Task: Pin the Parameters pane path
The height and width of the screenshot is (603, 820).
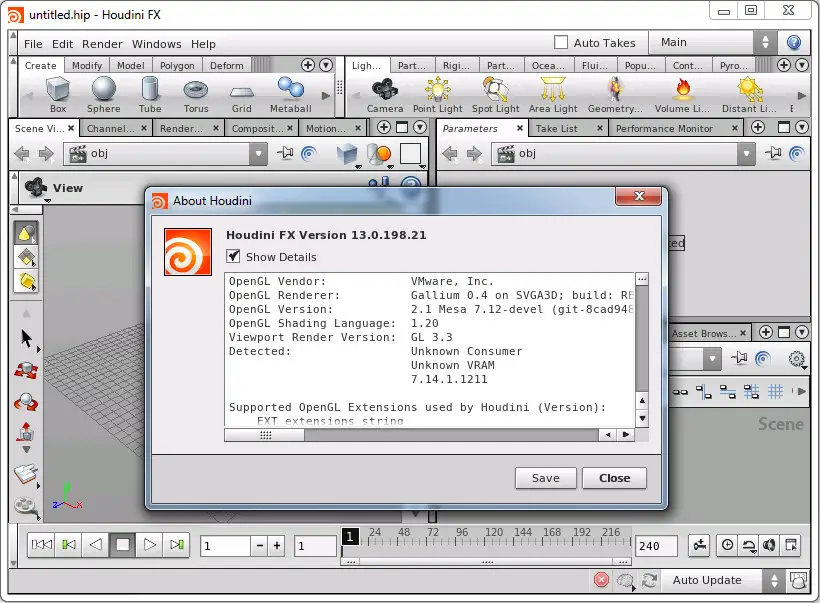Action: click(x=772, y=153)
